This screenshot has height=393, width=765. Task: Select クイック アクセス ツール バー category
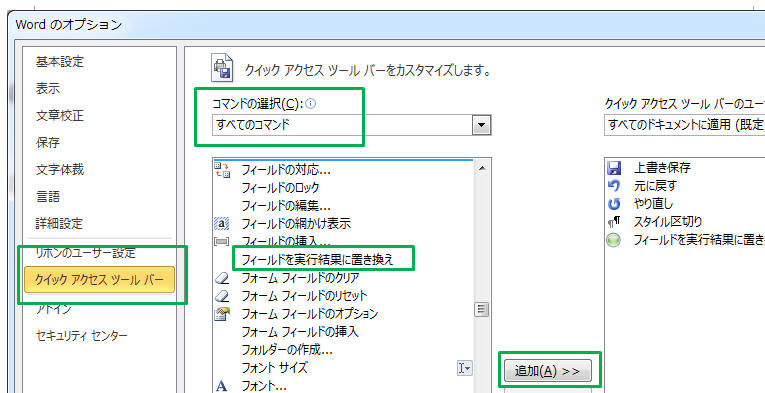coord(100,279)
